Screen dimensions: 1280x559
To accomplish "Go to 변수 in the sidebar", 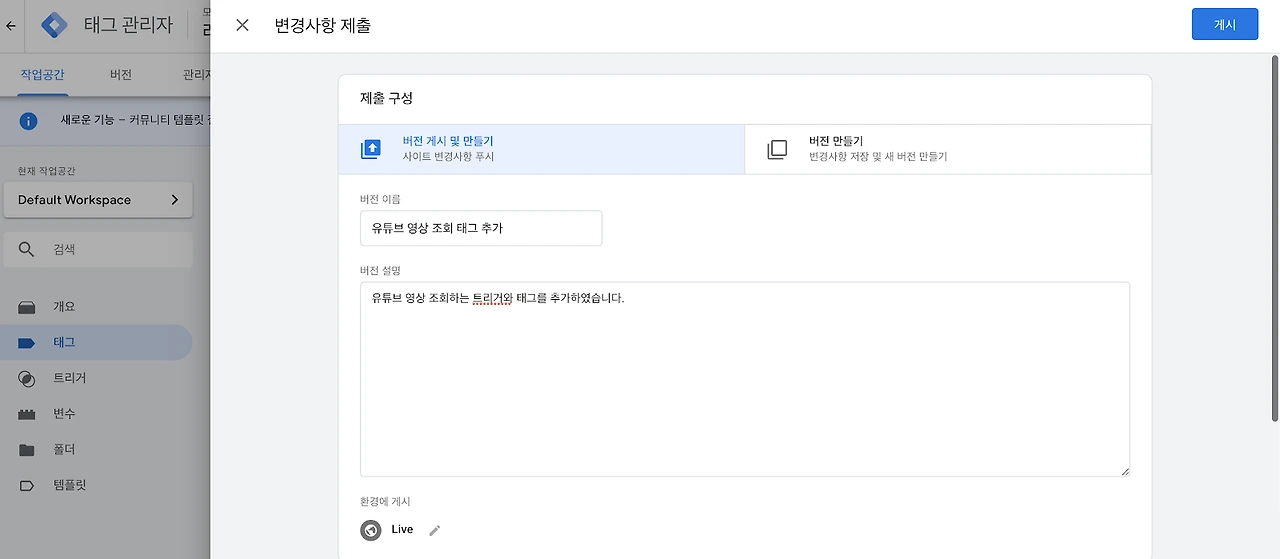I will pyautogui.click(x=64, y=414).
